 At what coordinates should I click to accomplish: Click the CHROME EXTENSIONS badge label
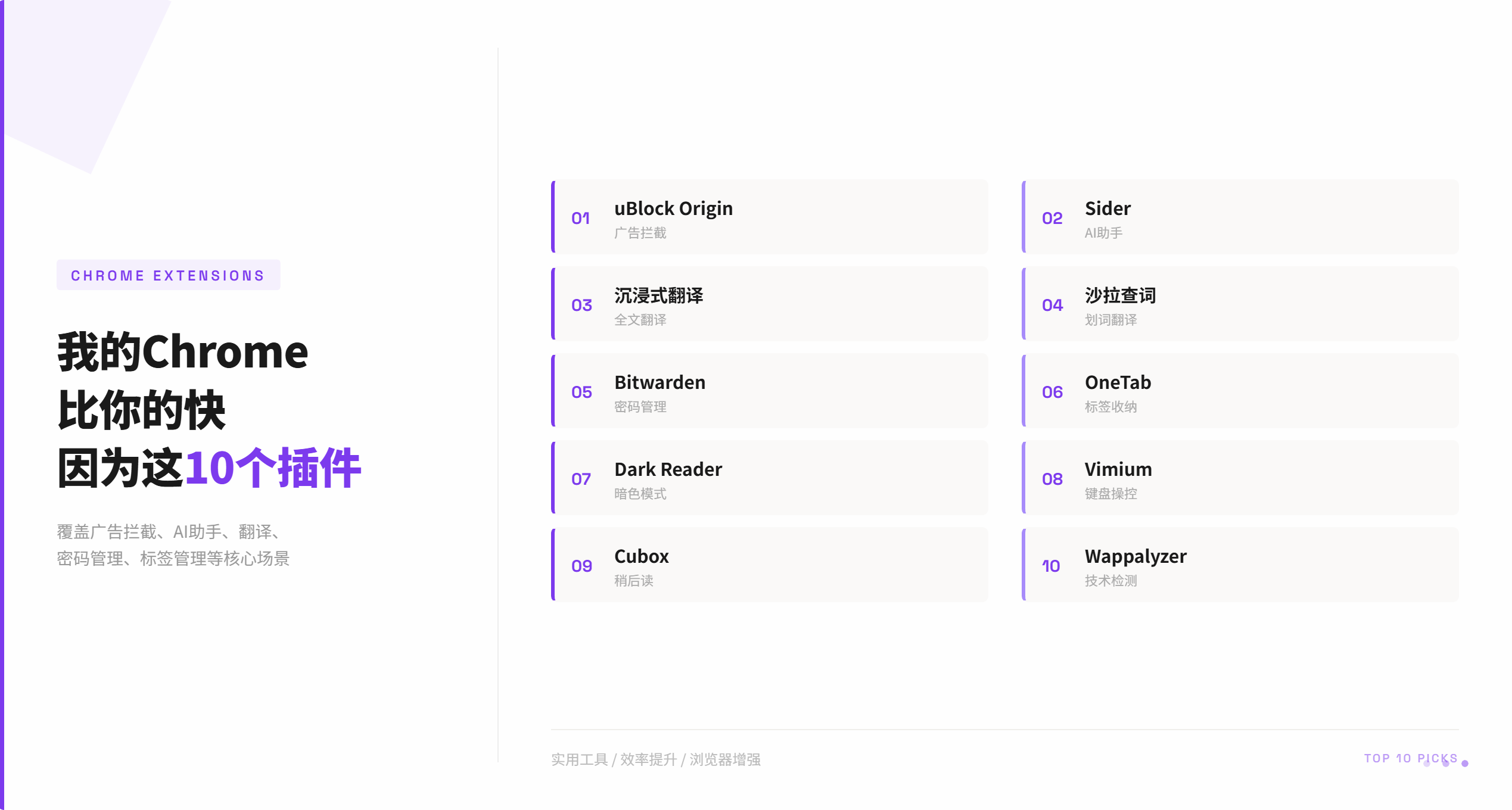168,275
